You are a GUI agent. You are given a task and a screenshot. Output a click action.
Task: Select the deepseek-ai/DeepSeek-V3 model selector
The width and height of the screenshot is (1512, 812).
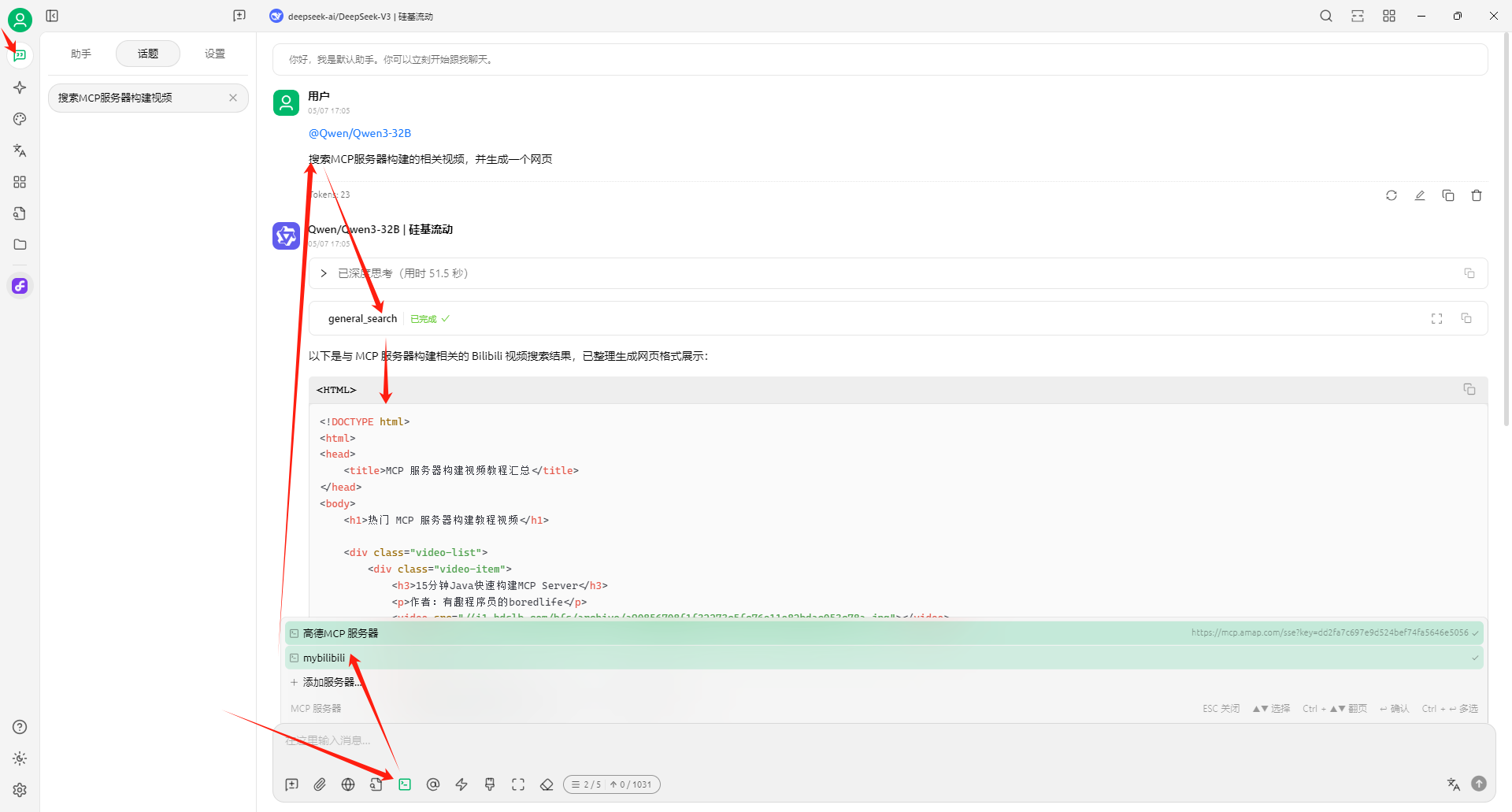[x=351, y=17]
